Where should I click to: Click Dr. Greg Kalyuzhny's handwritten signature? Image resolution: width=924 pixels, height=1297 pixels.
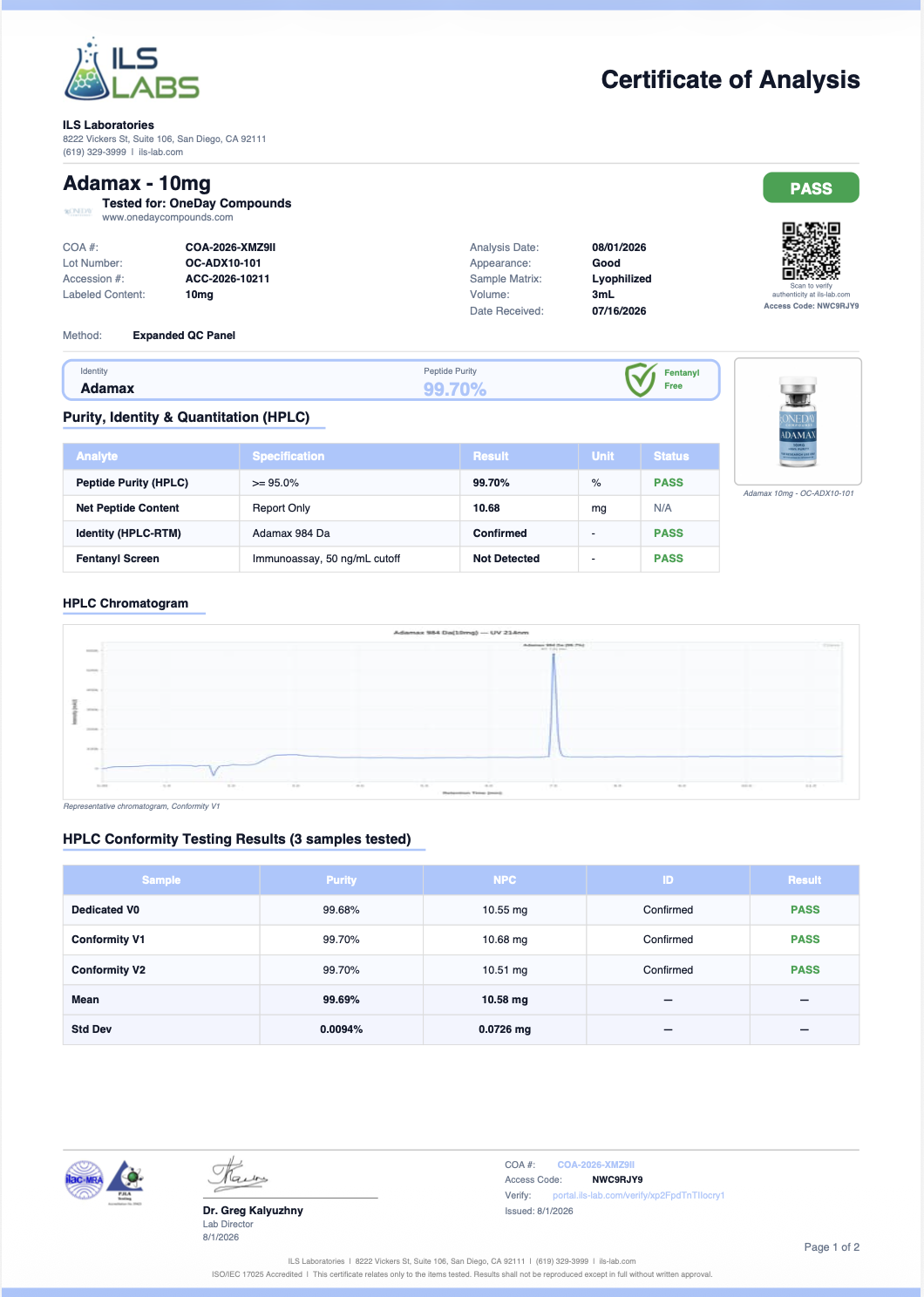(x=237, y=1175)
